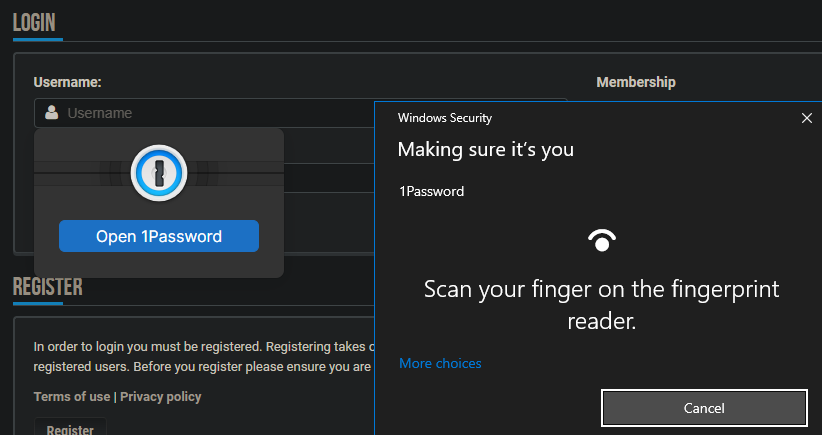Click the REGISTER section heading
Viewport: 822px width, 435px height.
[47, 288]
